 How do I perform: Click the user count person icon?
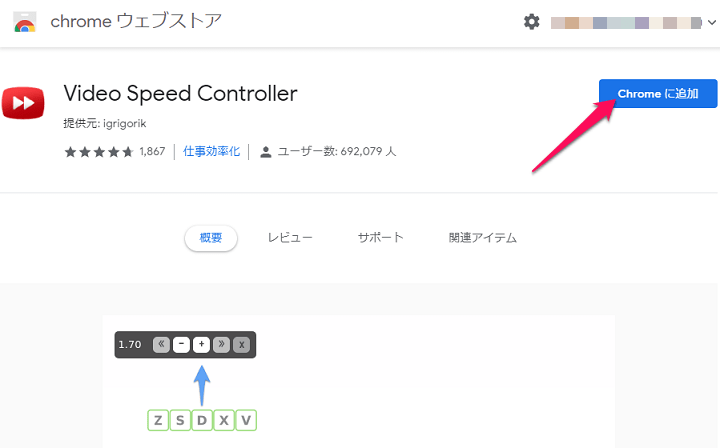click(265, 152)
